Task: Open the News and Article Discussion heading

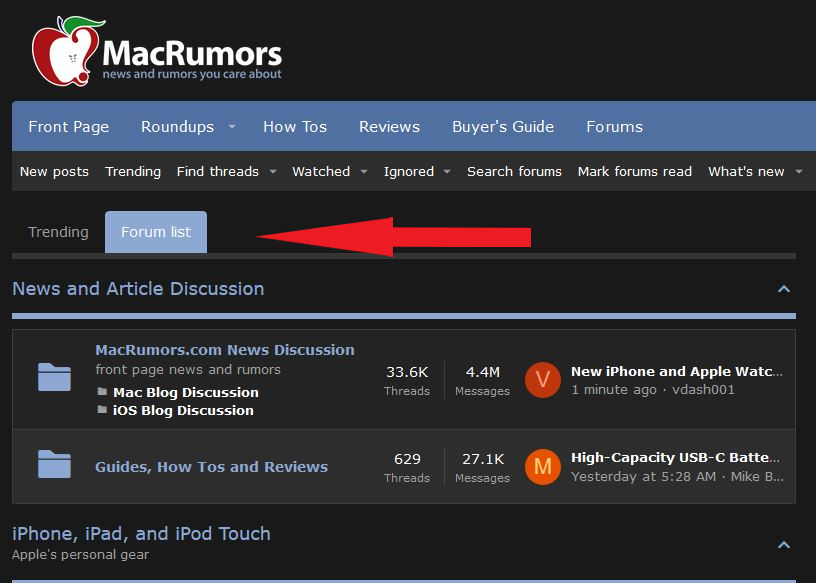Action: click(x=138, y=288)
